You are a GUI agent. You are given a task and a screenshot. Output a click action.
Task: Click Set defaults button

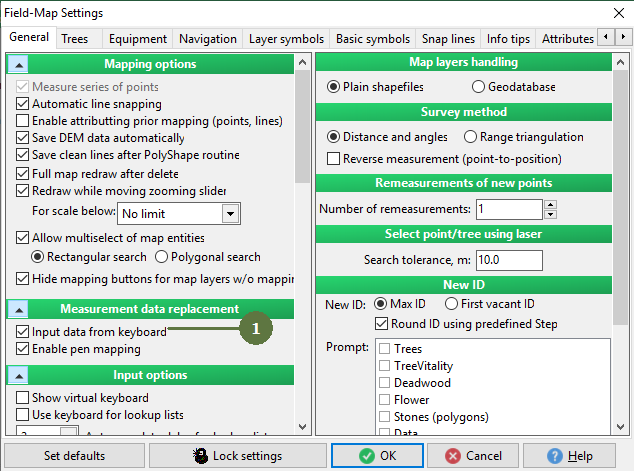tap(74, 456)
